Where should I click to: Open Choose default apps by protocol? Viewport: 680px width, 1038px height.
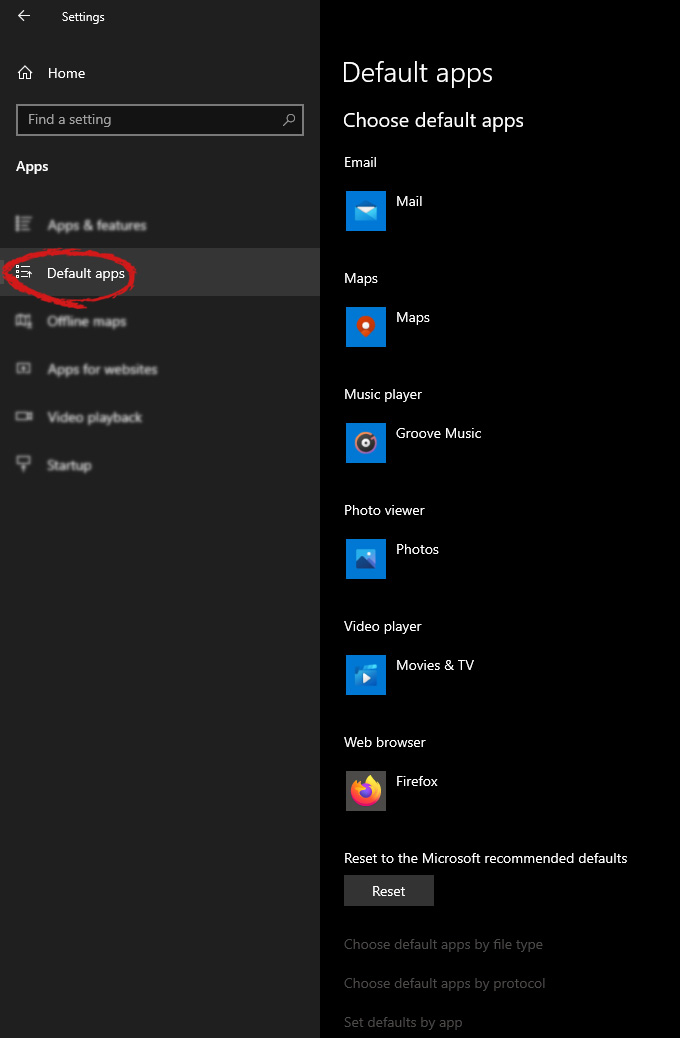pyautogui.click(x=444, y=983)
